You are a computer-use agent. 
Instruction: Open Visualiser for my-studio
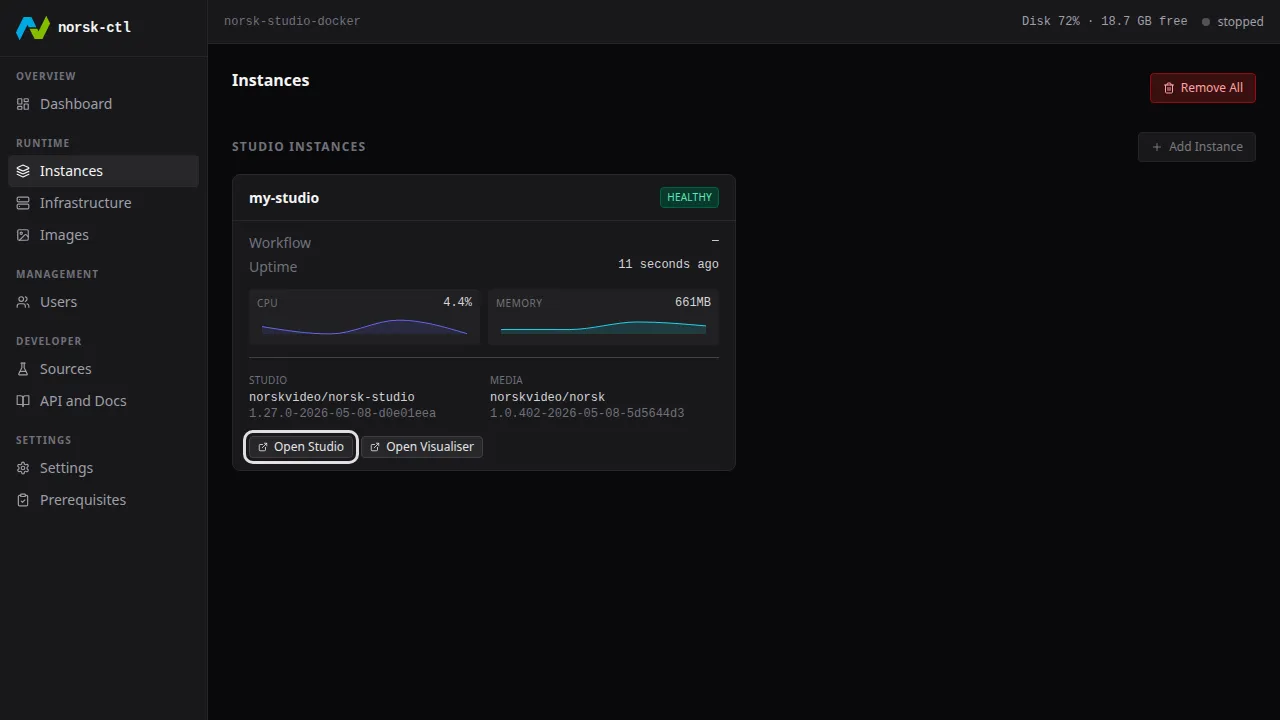click(422, 447)
